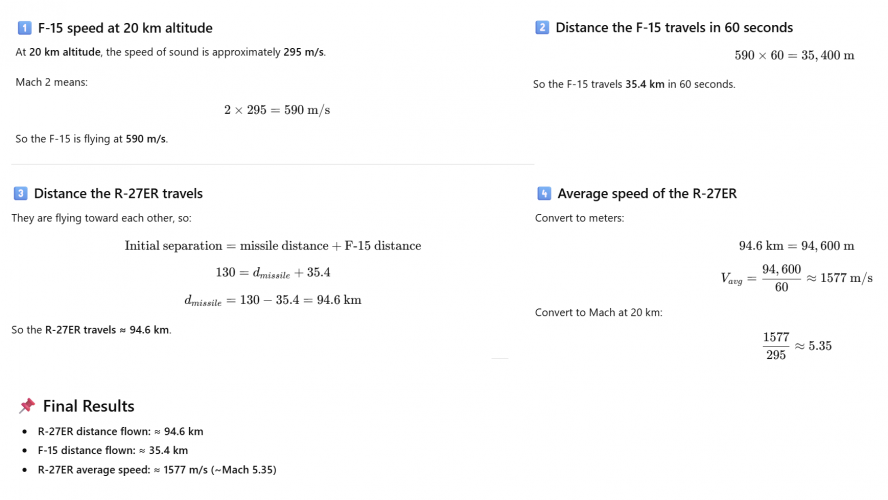Click the equation 2 × 295 = 590 m/s

click(277, 110)
